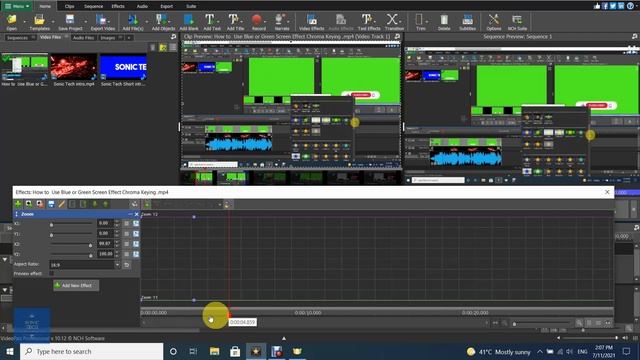Screen dimensions: 640x360
Task: Click the Transition toolbar icon
Action: coord(392,20)
